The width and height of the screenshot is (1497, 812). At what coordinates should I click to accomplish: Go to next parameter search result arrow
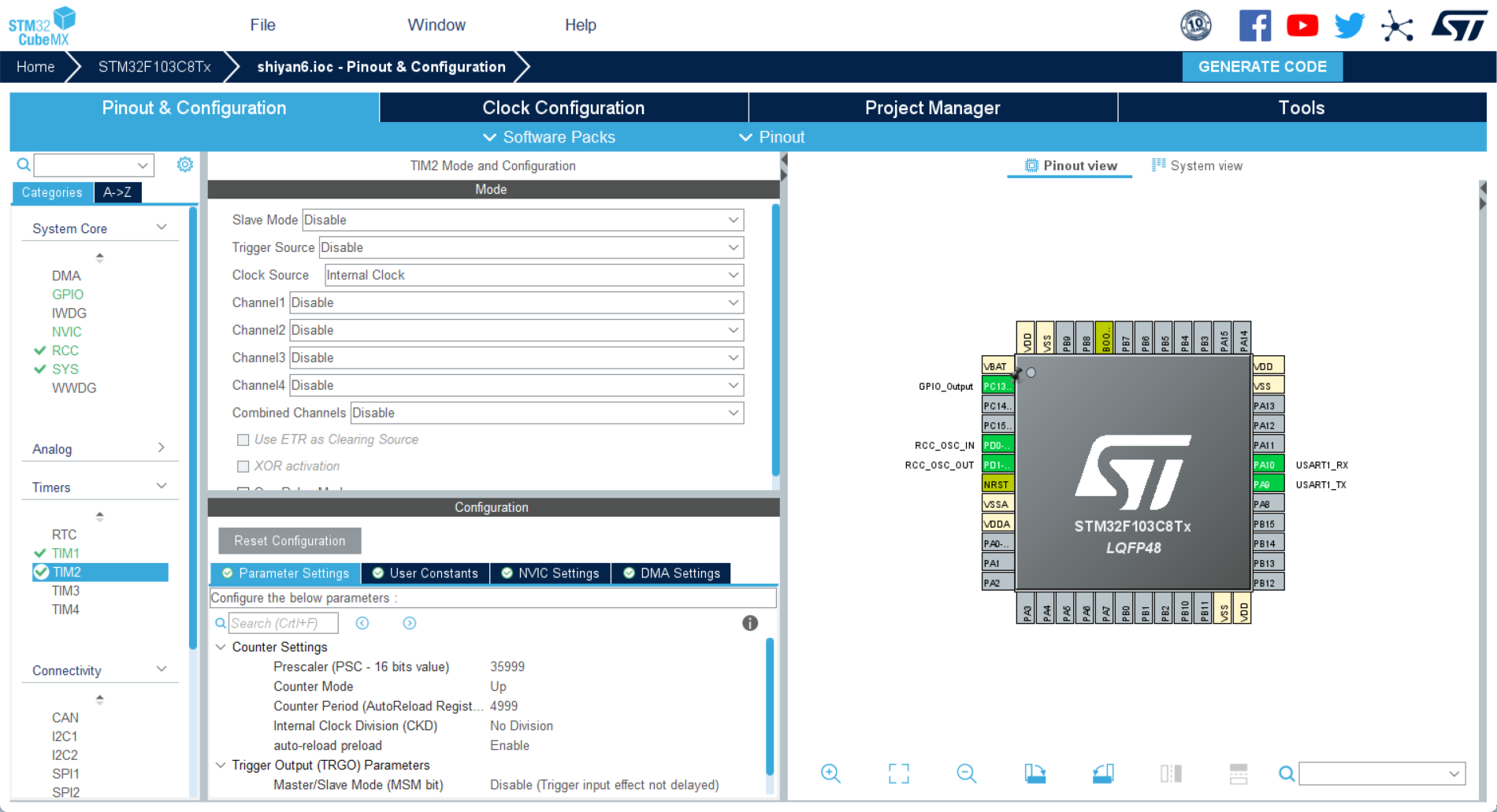(410, 623)
